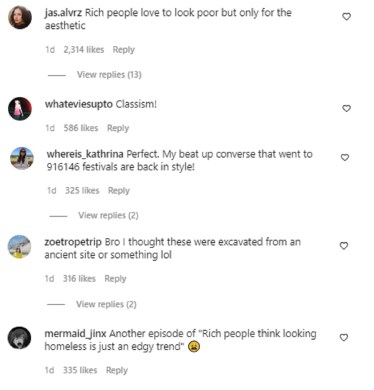Heart the mermaid_jinx comment
The height and width of the screenshot is (390, 374).
coord(344,337)
